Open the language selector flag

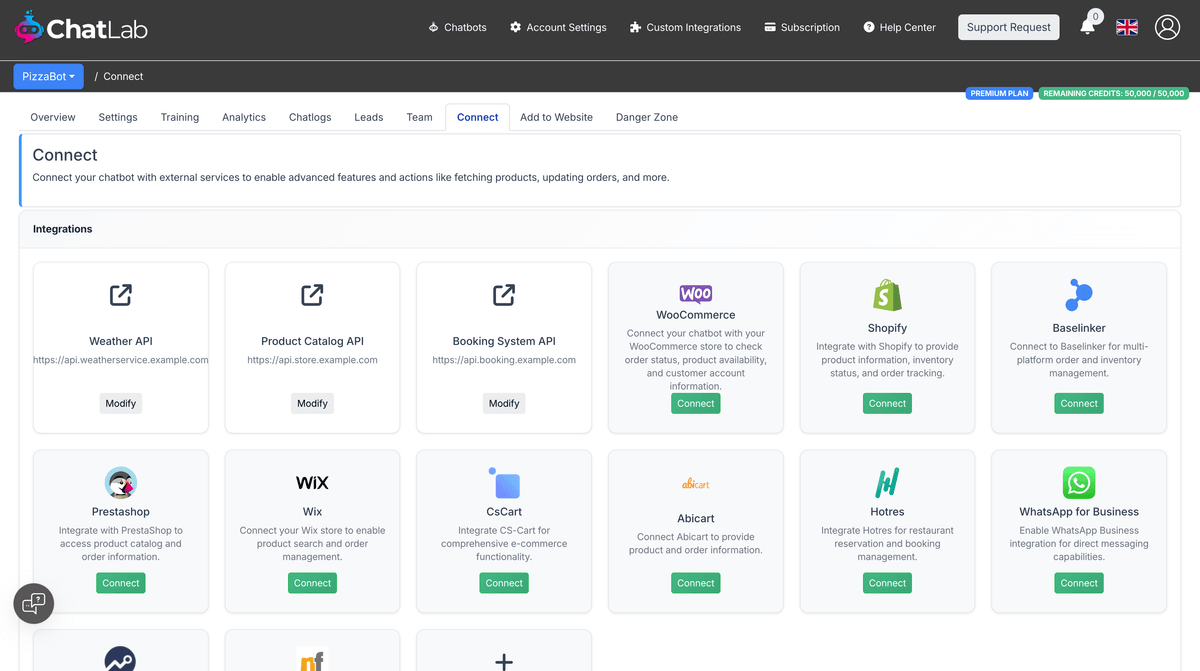tap(1127, 27)
